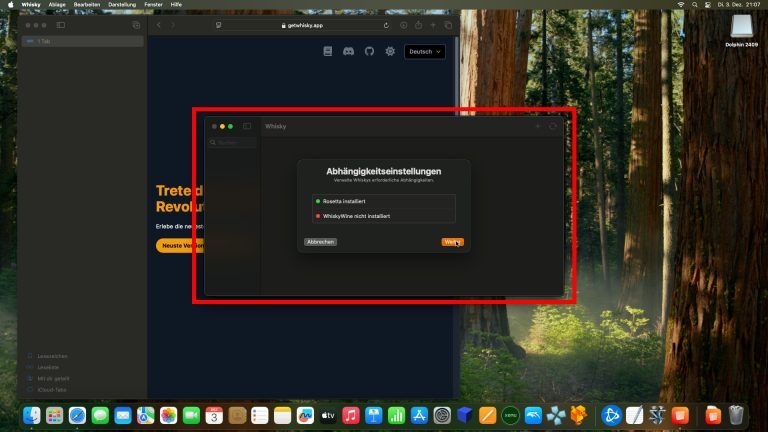Click the refresh icon in Whisky toolbar
The width and height of the screenshot is (768, 432).
552,126
